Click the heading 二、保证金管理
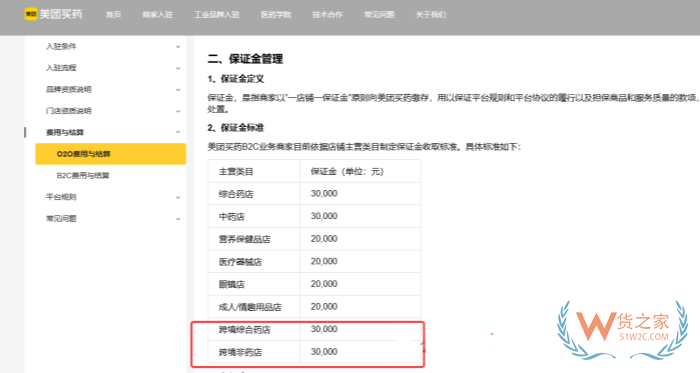This screenshot has height=373, width=700. coord(245,58)
